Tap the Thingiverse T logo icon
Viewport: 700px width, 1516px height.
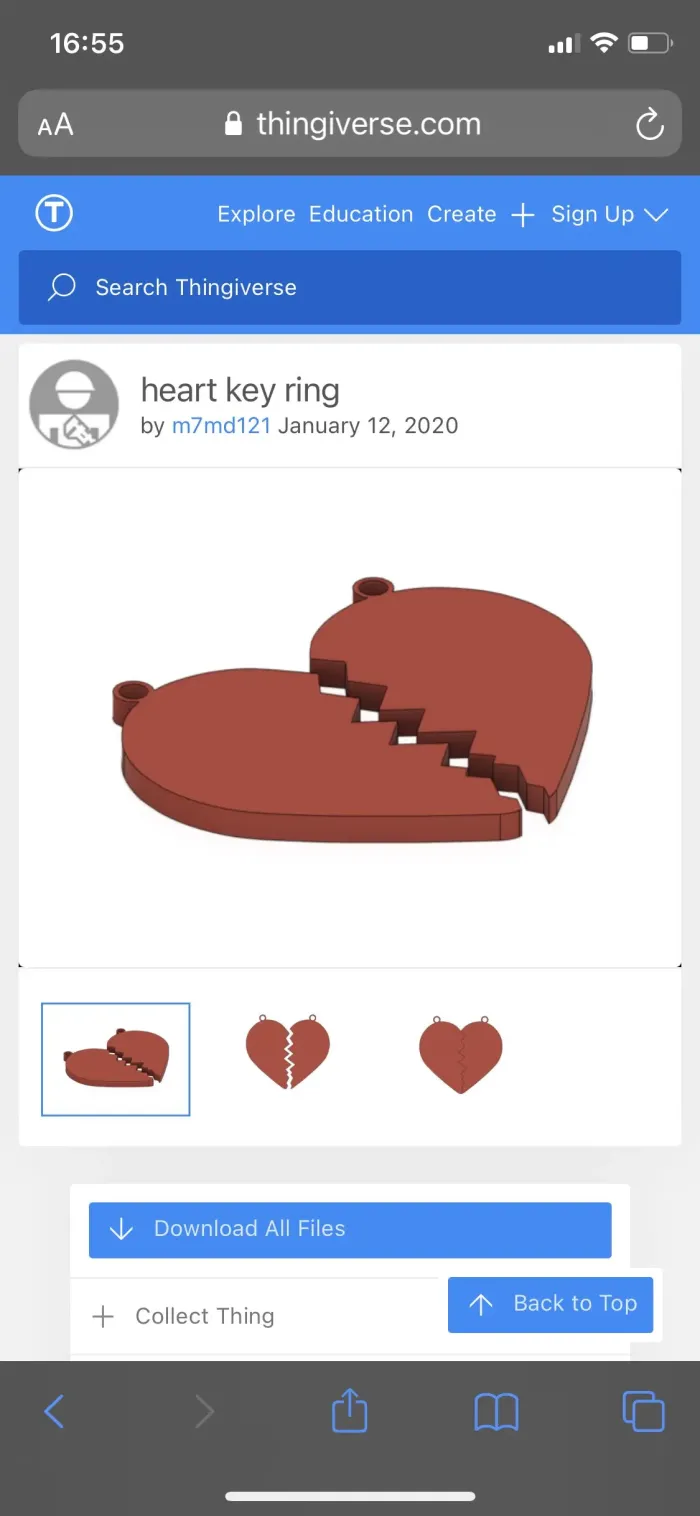[x=54, y=213]
